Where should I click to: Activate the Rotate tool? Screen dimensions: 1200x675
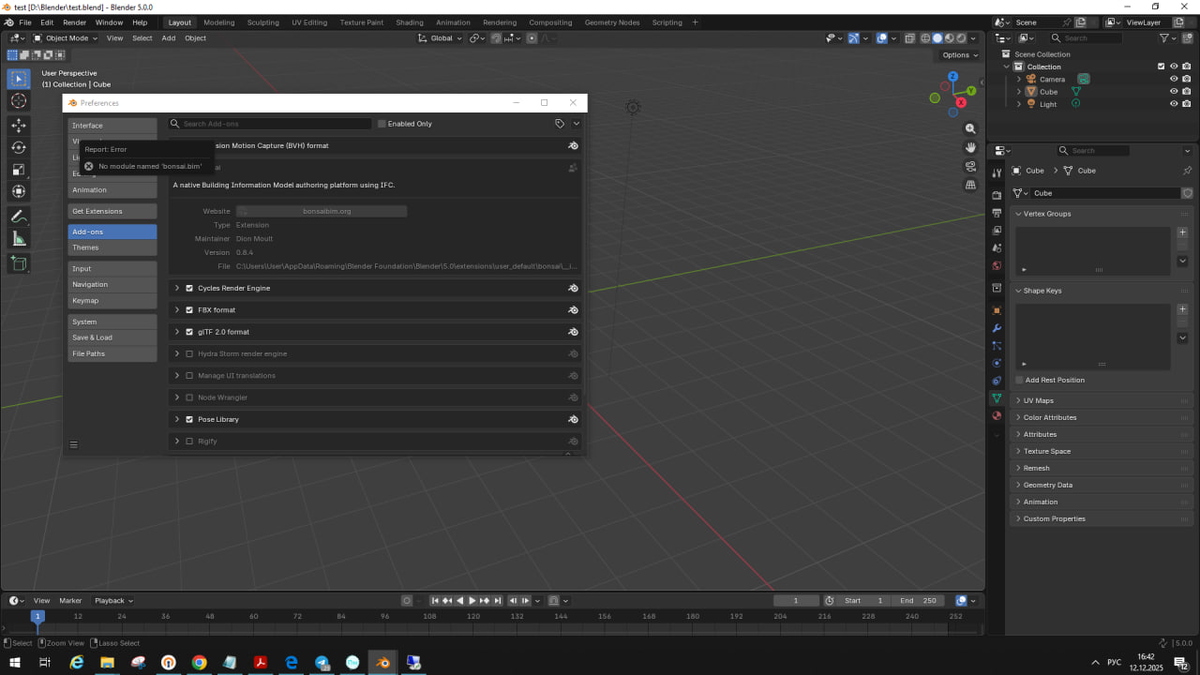[19, 147]
